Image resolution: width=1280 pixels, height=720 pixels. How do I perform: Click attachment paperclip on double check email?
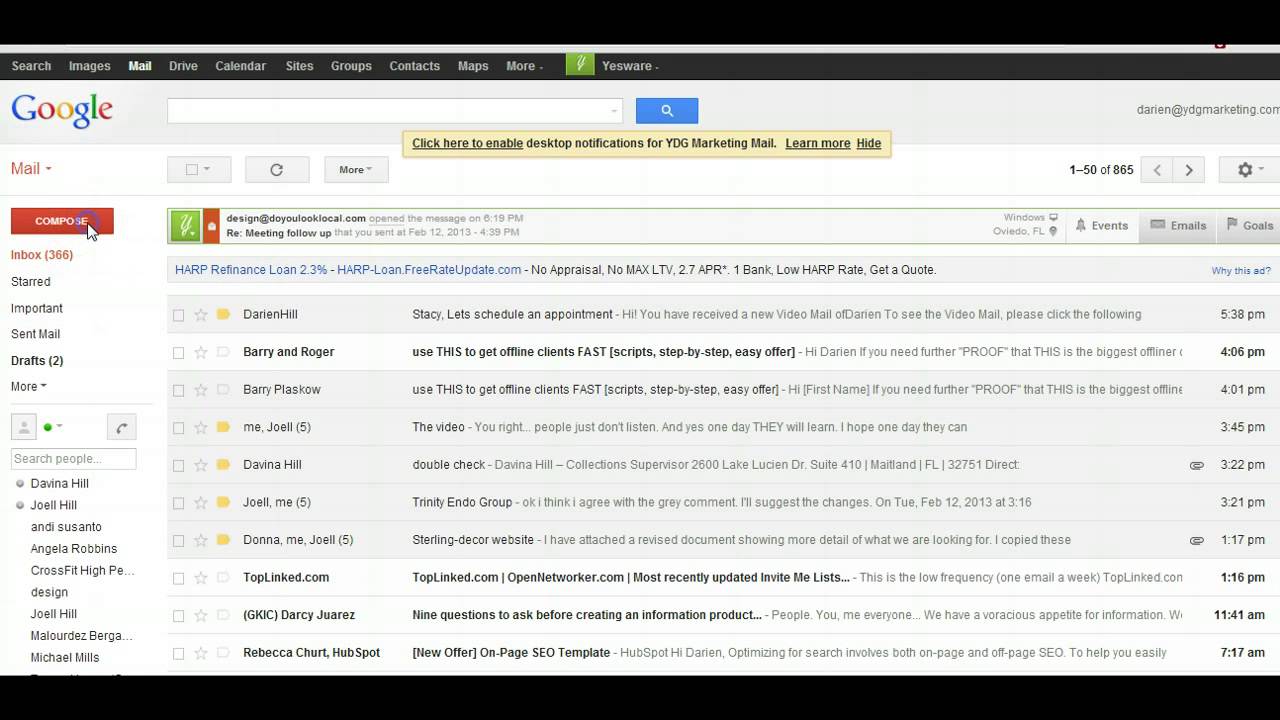click(x=1196, y=465)
